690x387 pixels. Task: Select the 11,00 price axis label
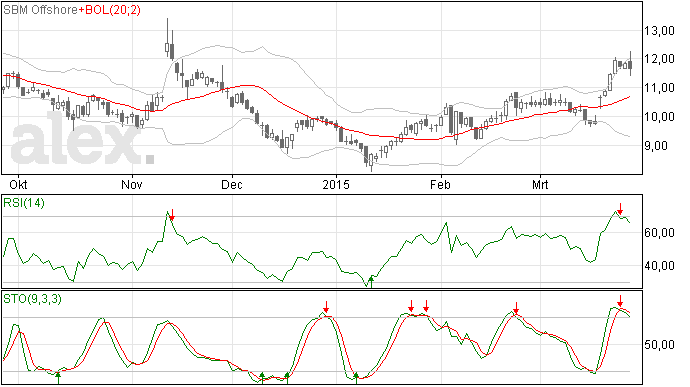[x=659, y=88]
